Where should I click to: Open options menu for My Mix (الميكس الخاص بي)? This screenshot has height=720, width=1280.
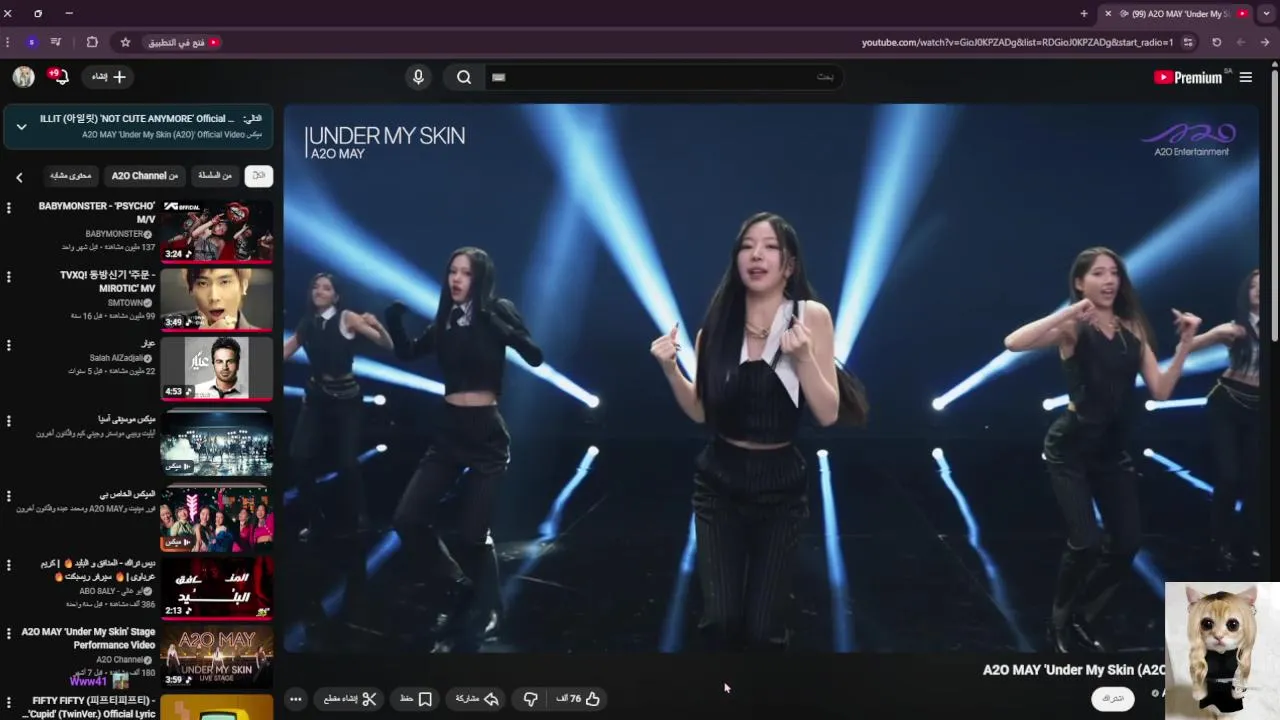click(9, 496)
